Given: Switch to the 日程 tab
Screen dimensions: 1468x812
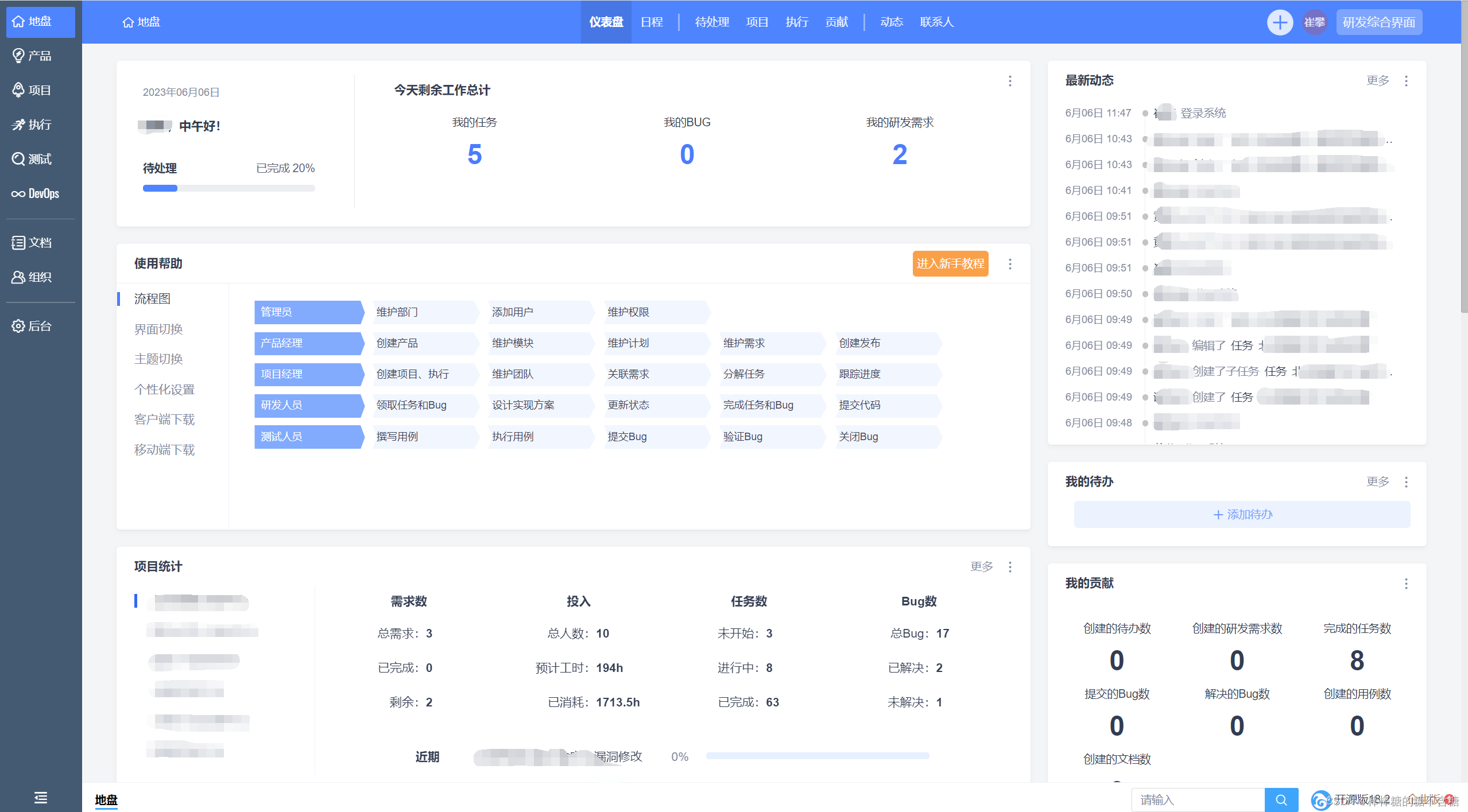Looking at the screenshot, I should click(651, 22).
